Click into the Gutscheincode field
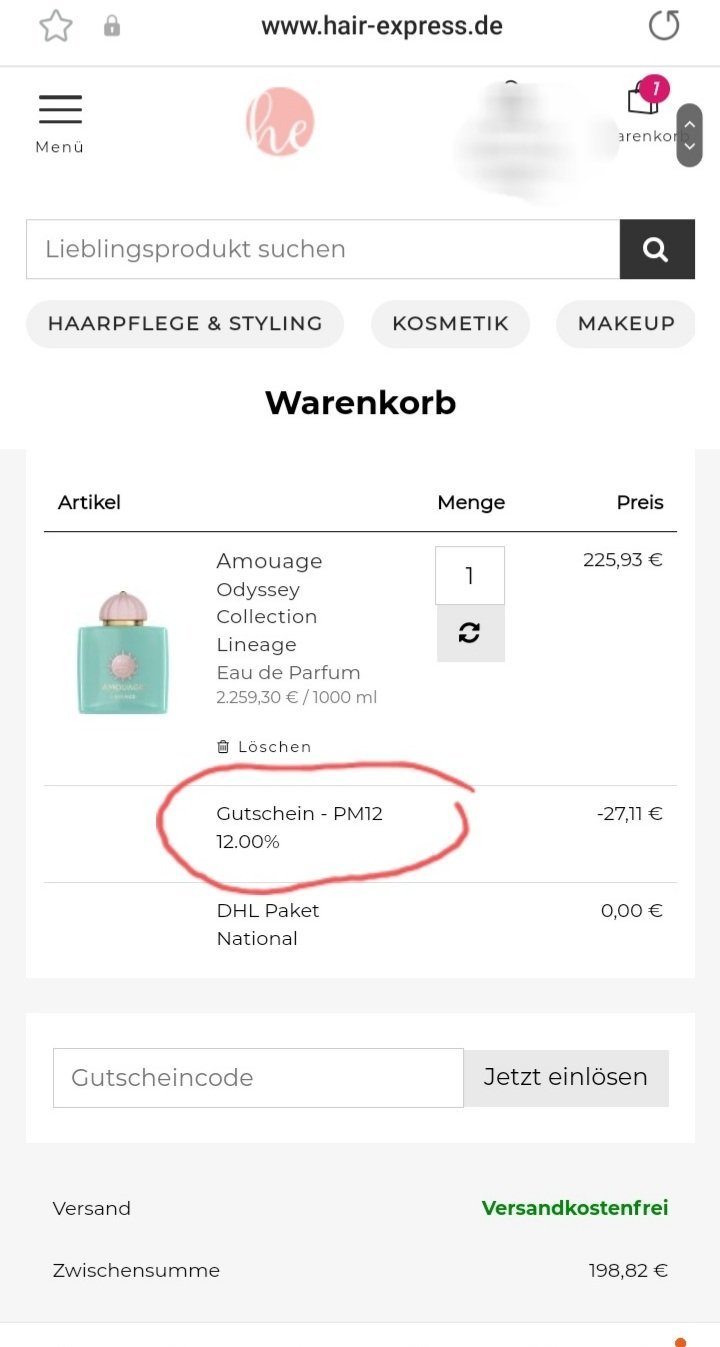Viewport: 720px width, 1347px height. [258, 1078]
